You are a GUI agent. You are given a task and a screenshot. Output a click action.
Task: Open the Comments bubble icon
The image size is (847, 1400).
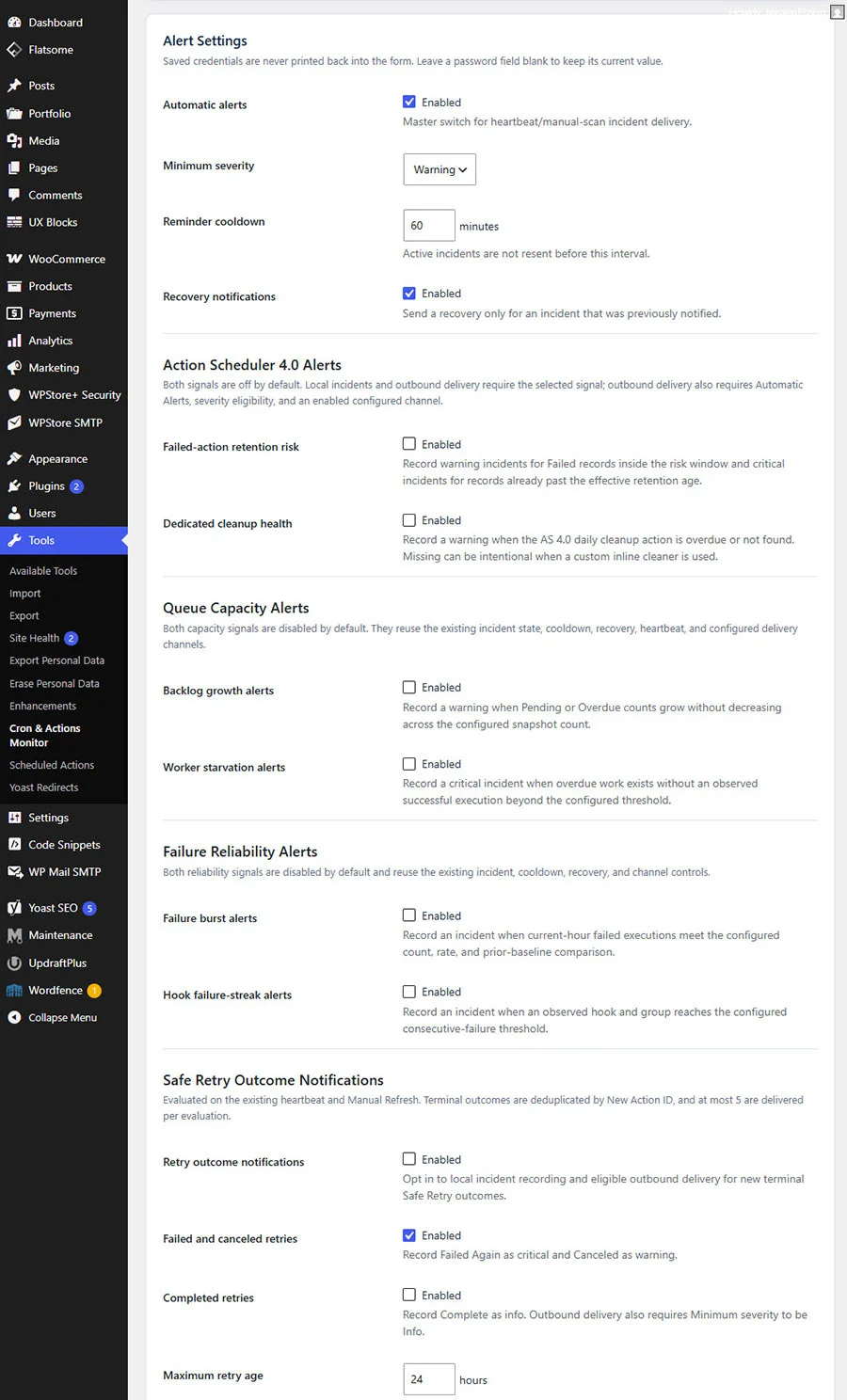click(14, 196)
